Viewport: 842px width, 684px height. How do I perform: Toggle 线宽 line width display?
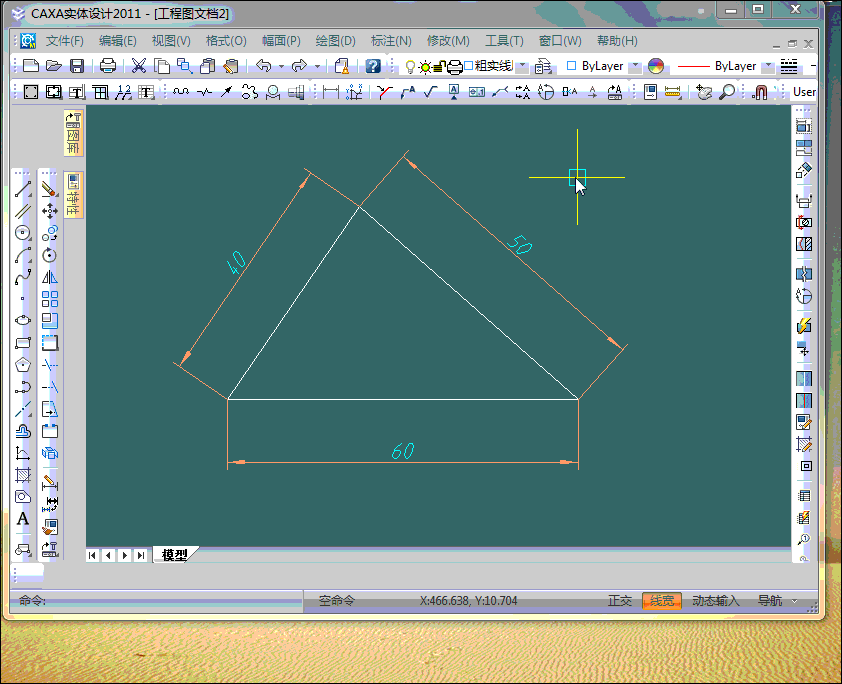pyautogui.click(x=661, y=601)
